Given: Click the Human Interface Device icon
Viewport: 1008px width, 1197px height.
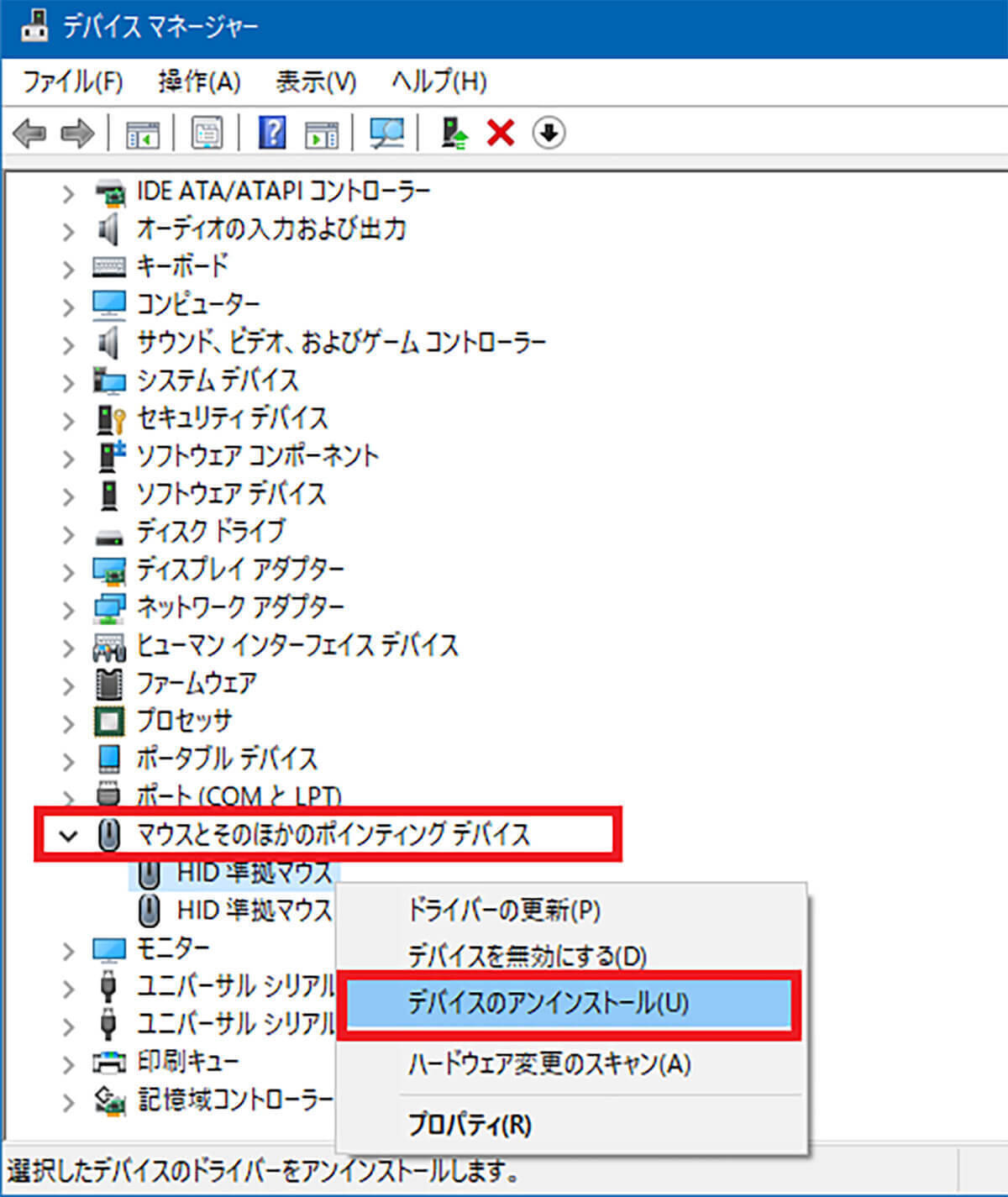Looking at the screenshot, I should click(x=109, y=646).
